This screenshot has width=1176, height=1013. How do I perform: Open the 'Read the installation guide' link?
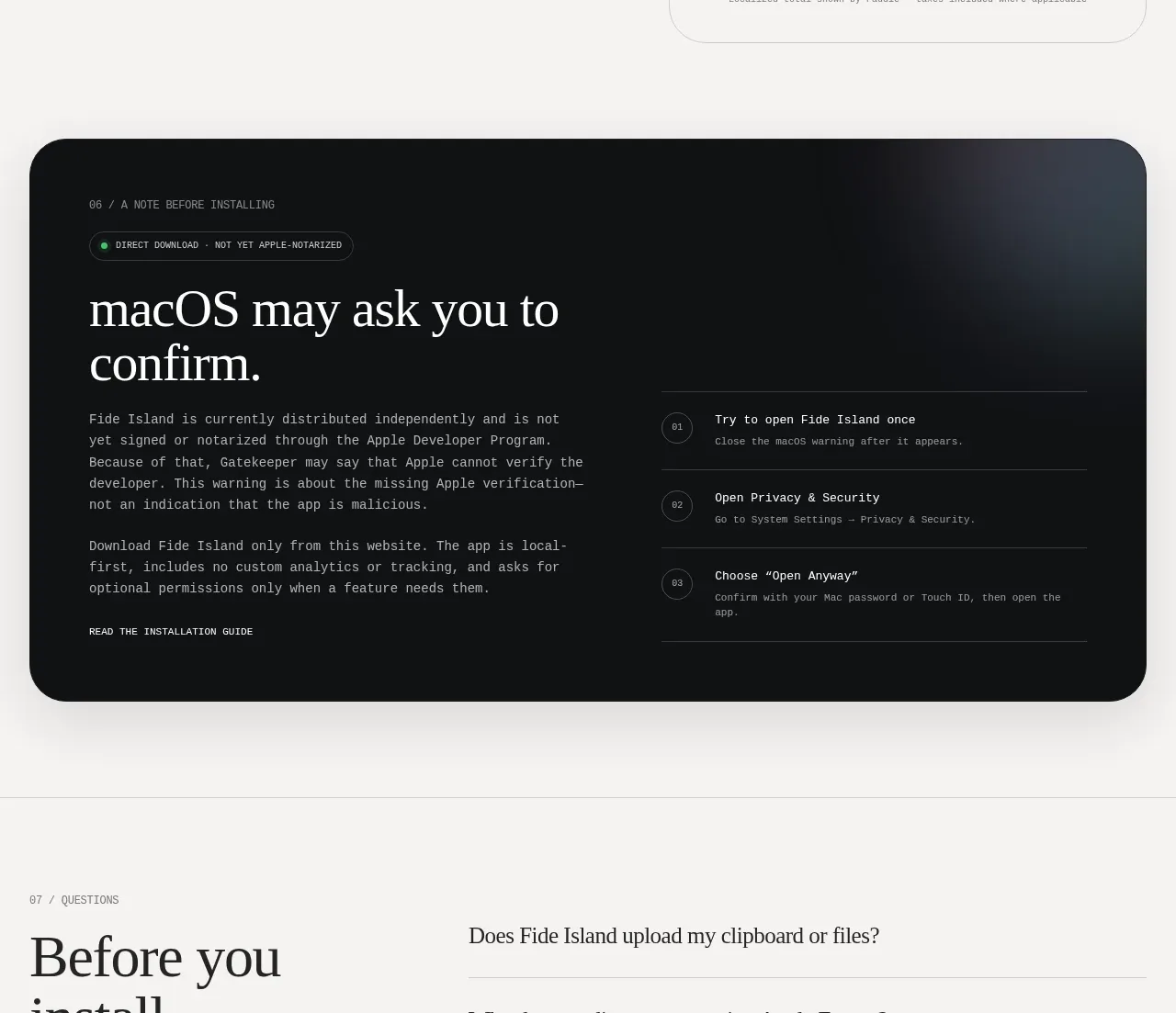tap(171, 632)
